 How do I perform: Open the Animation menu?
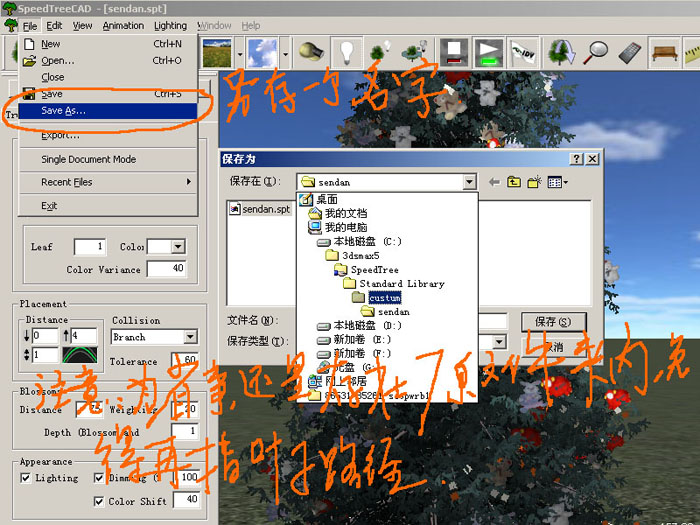(x=123, y=26)
